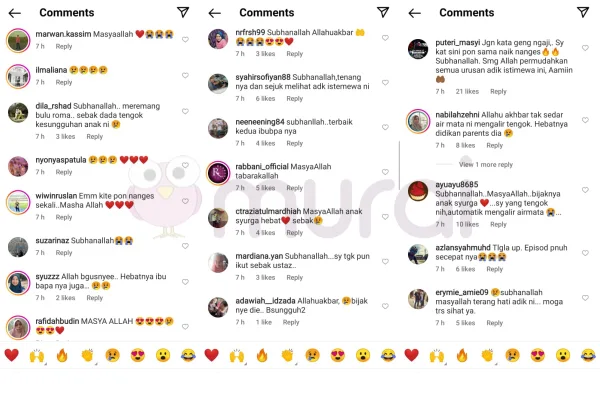Pick the crying-laughing emoji at the far right

coord(588,355)
